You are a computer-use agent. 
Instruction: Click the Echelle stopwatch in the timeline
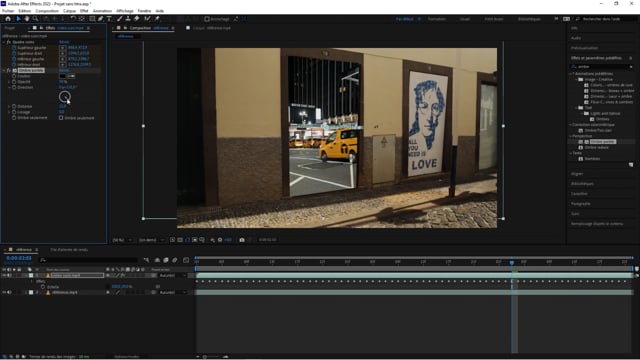(43, 287)
